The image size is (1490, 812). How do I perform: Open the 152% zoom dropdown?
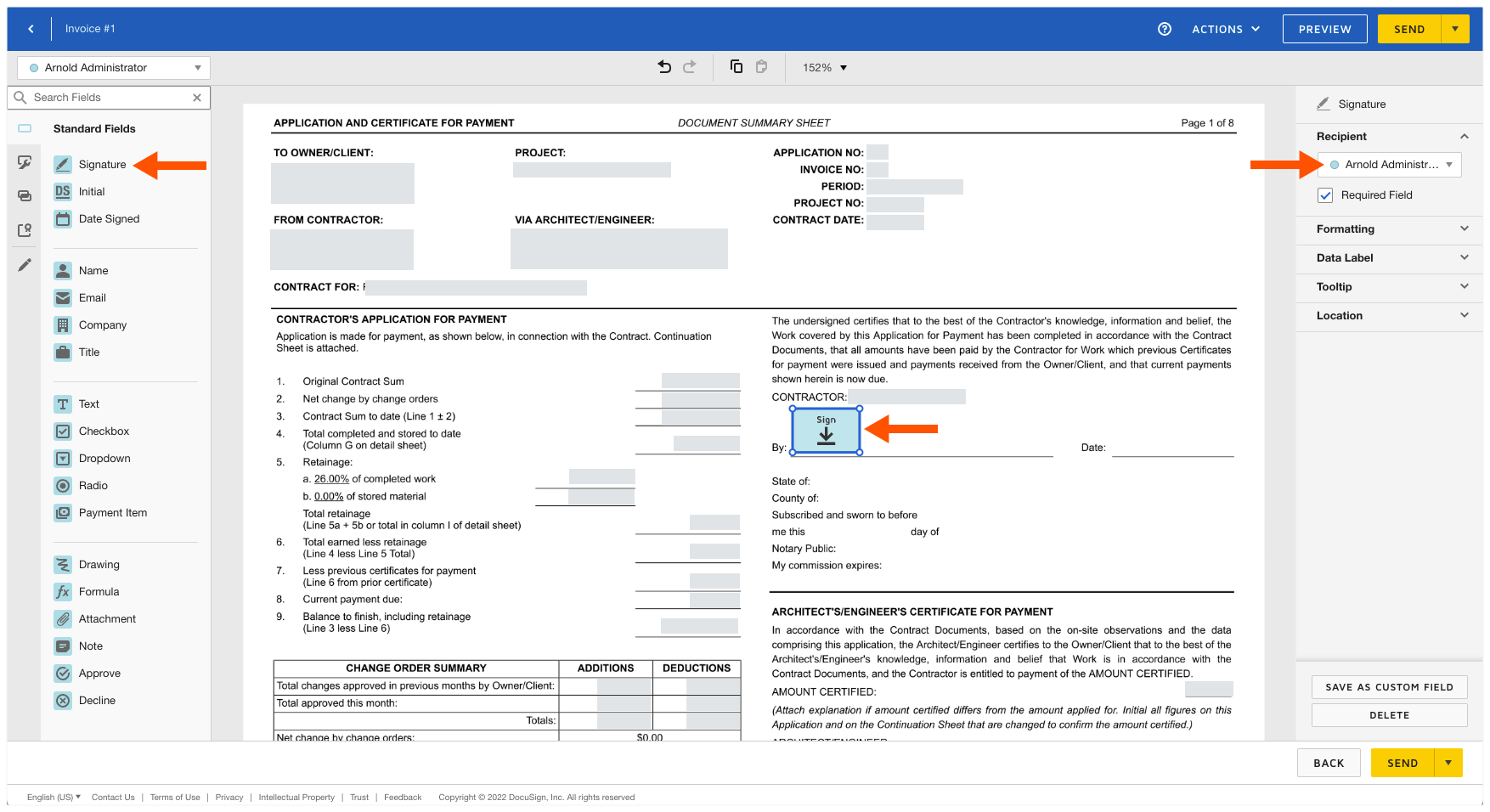tap(825, 68)
